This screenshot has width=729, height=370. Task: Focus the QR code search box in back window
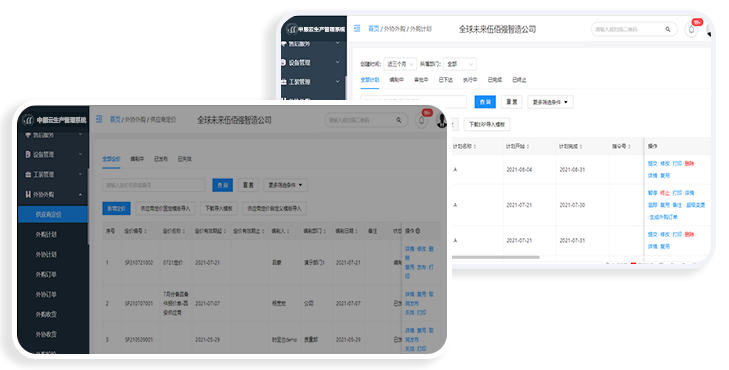(633, 29)
